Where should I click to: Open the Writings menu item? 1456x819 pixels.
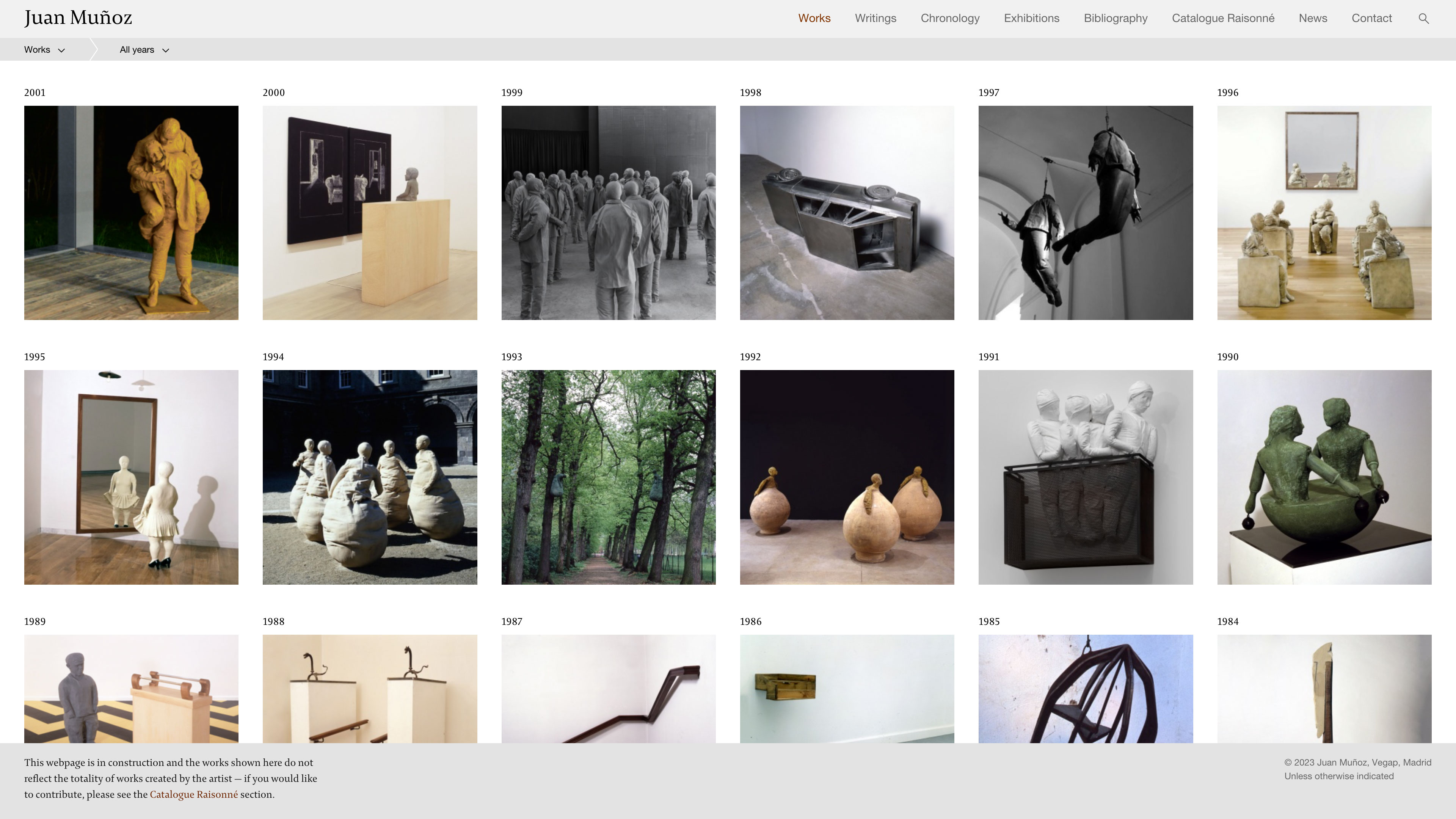[x=875, y=18]
